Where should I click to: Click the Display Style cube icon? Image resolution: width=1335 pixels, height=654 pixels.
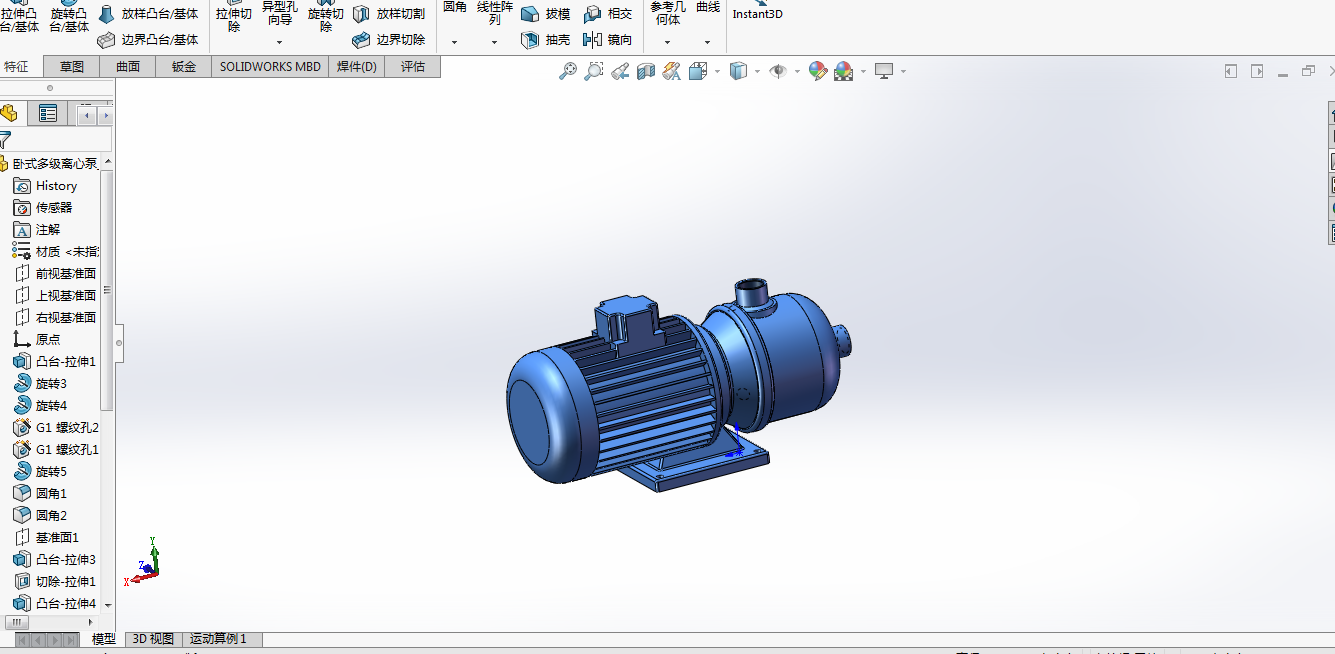coord(739,71)
